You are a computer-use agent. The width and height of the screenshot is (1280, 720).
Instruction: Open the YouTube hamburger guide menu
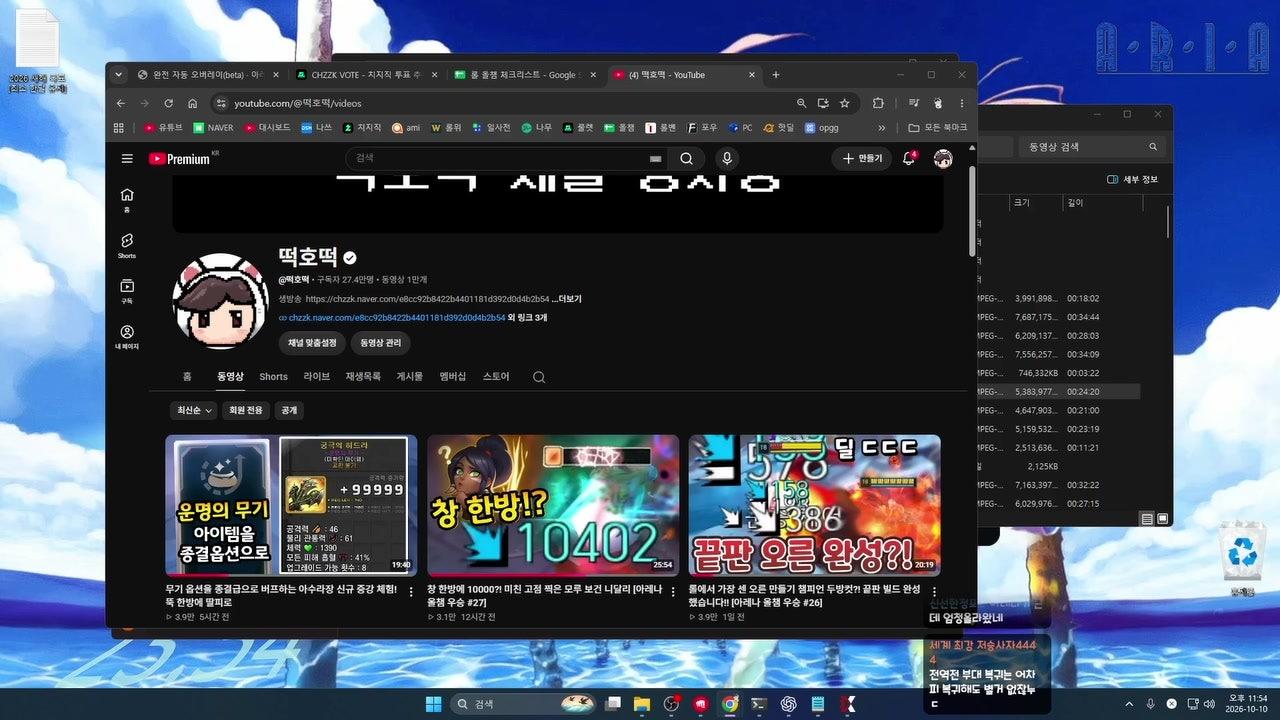tap(127, 158)
